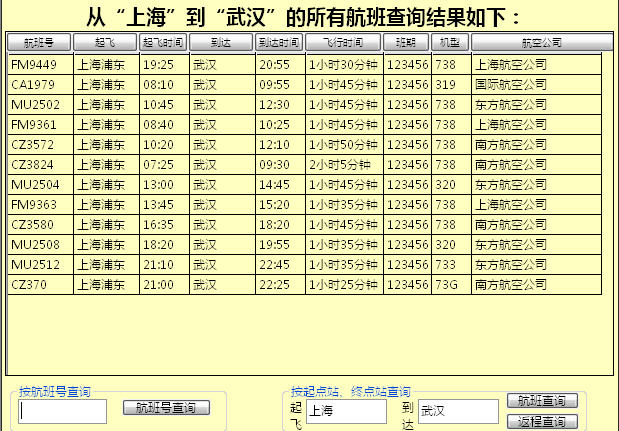Screen dimensions: 619x431
Task: Click 上海浦东 cell in CA1979 row
Action: pyautogui.click(x=106, y=84)
